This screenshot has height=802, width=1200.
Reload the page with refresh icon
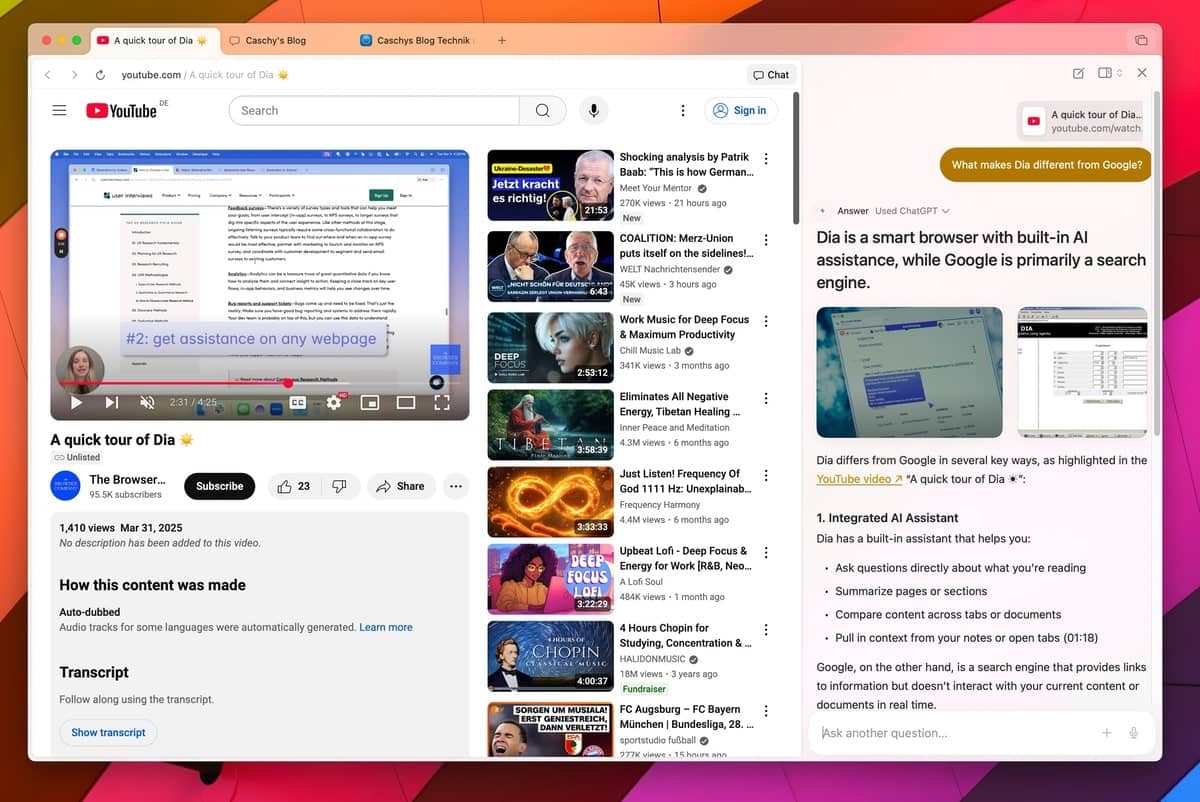100,75
